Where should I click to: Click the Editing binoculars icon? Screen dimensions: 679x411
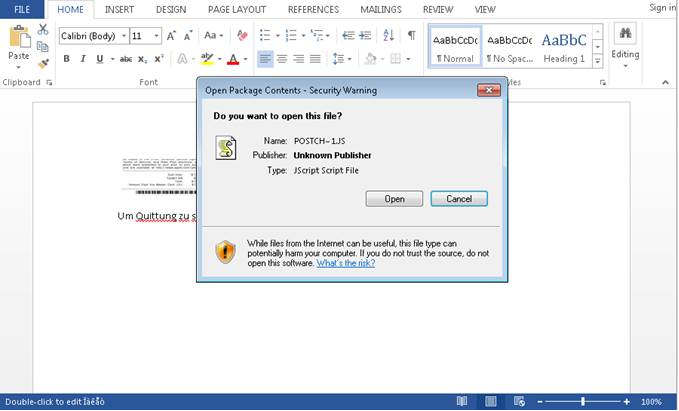pyautogui.click(x=625, y=33)
